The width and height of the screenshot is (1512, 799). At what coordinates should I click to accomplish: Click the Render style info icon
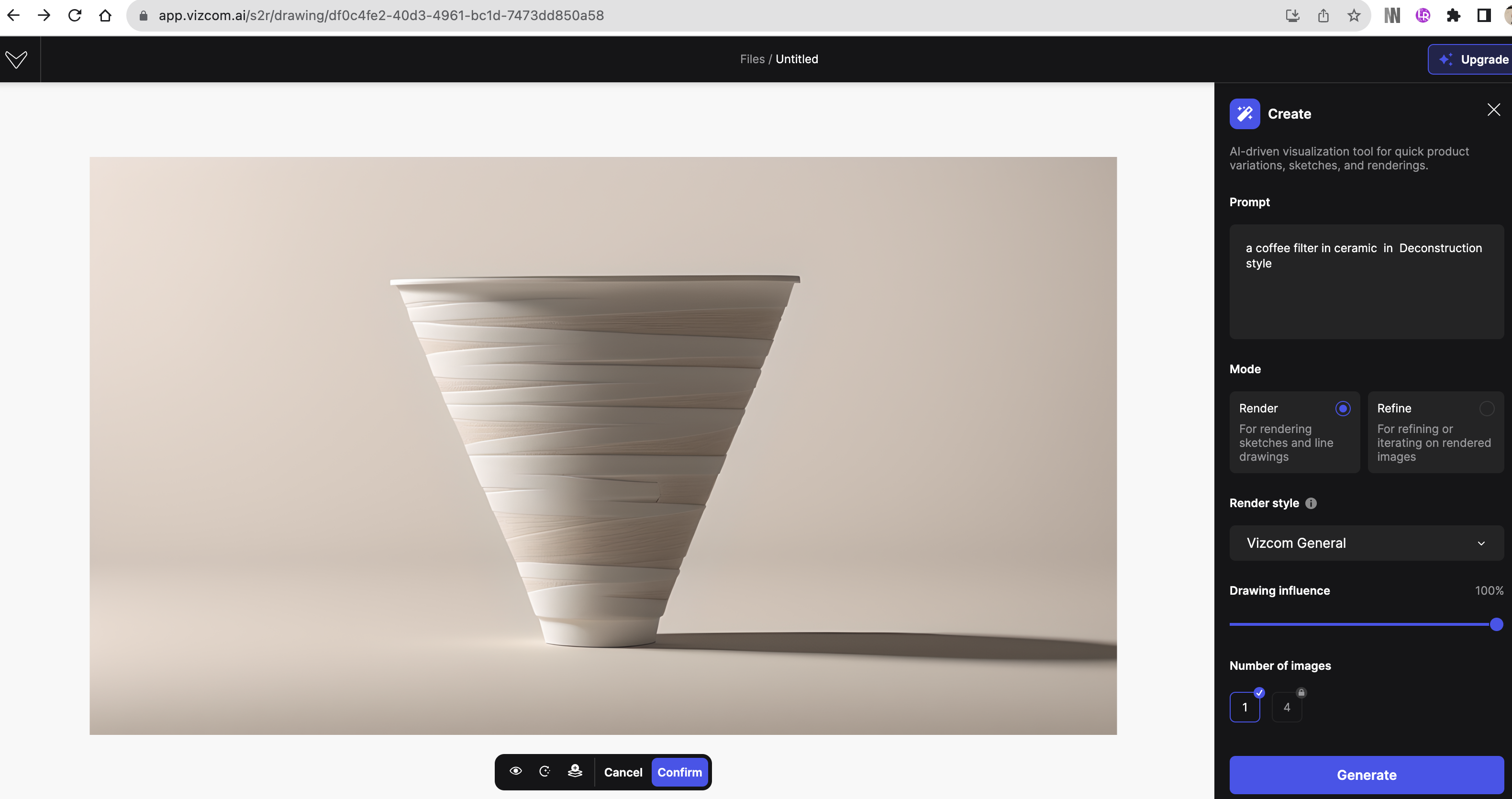[x=1311, y=503]
